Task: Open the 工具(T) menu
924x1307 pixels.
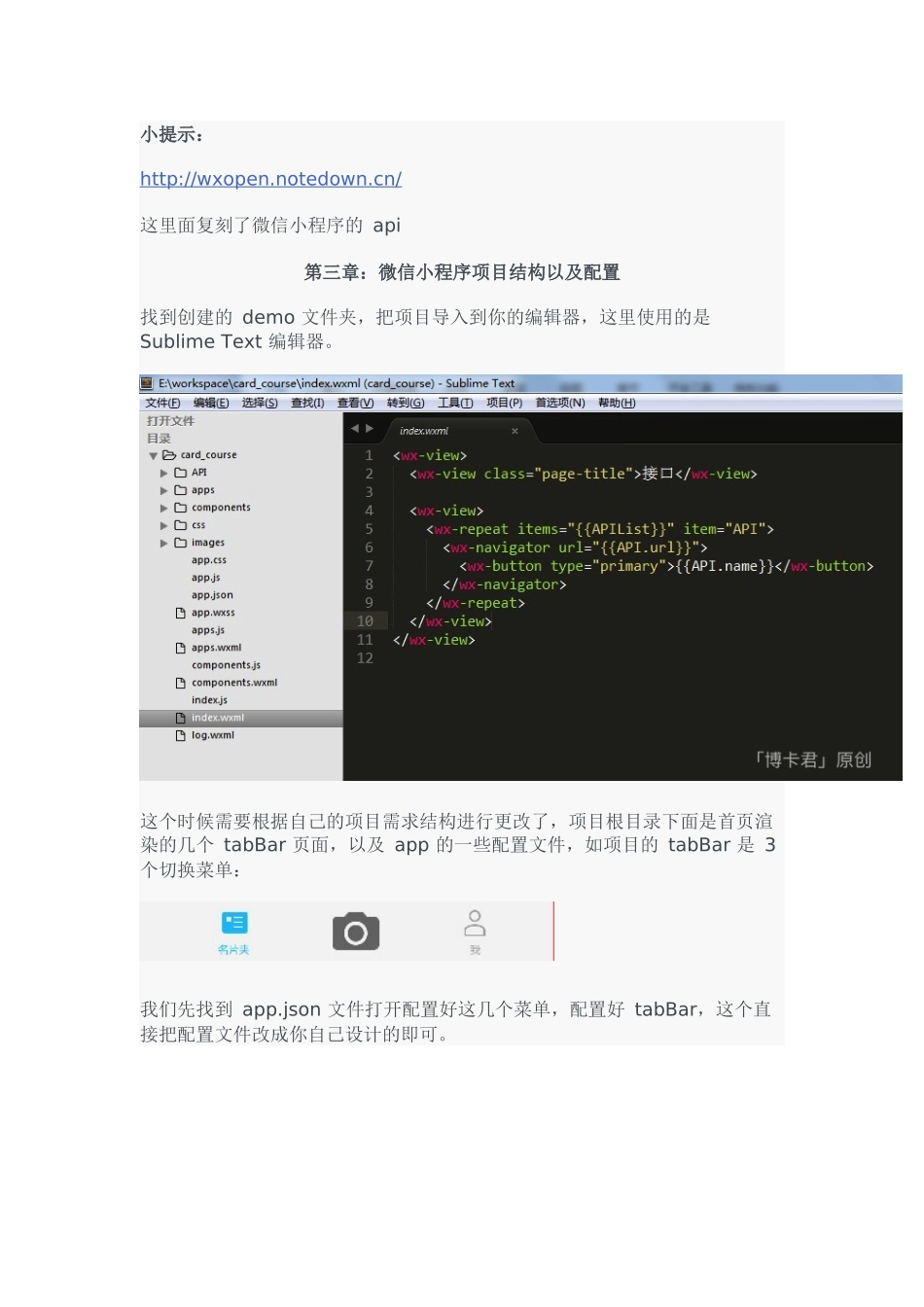Action: 455,403
